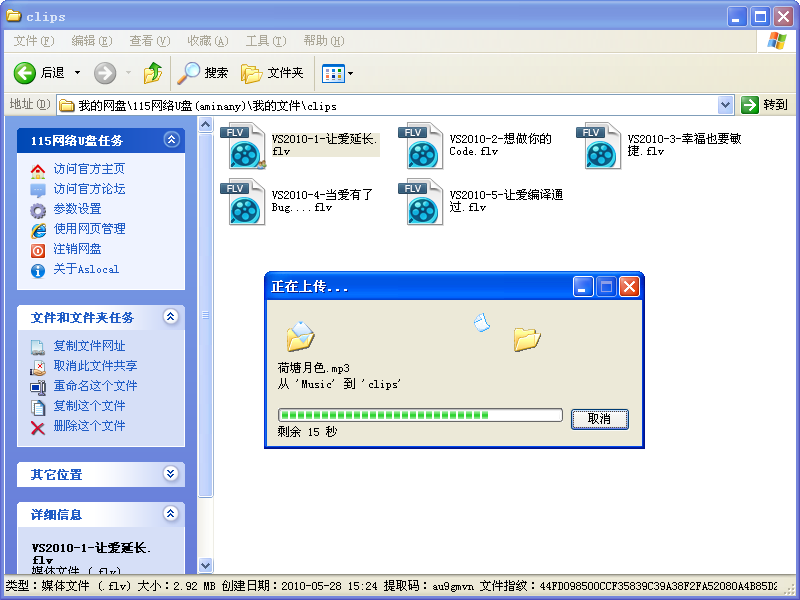
Task: Click the task pane scroll down arrow
Action: click(205, 565)
